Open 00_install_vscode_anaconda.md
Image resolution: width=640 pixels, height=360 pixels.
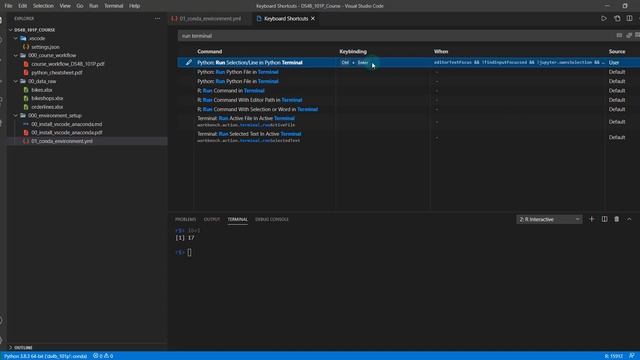click(67, 124)
